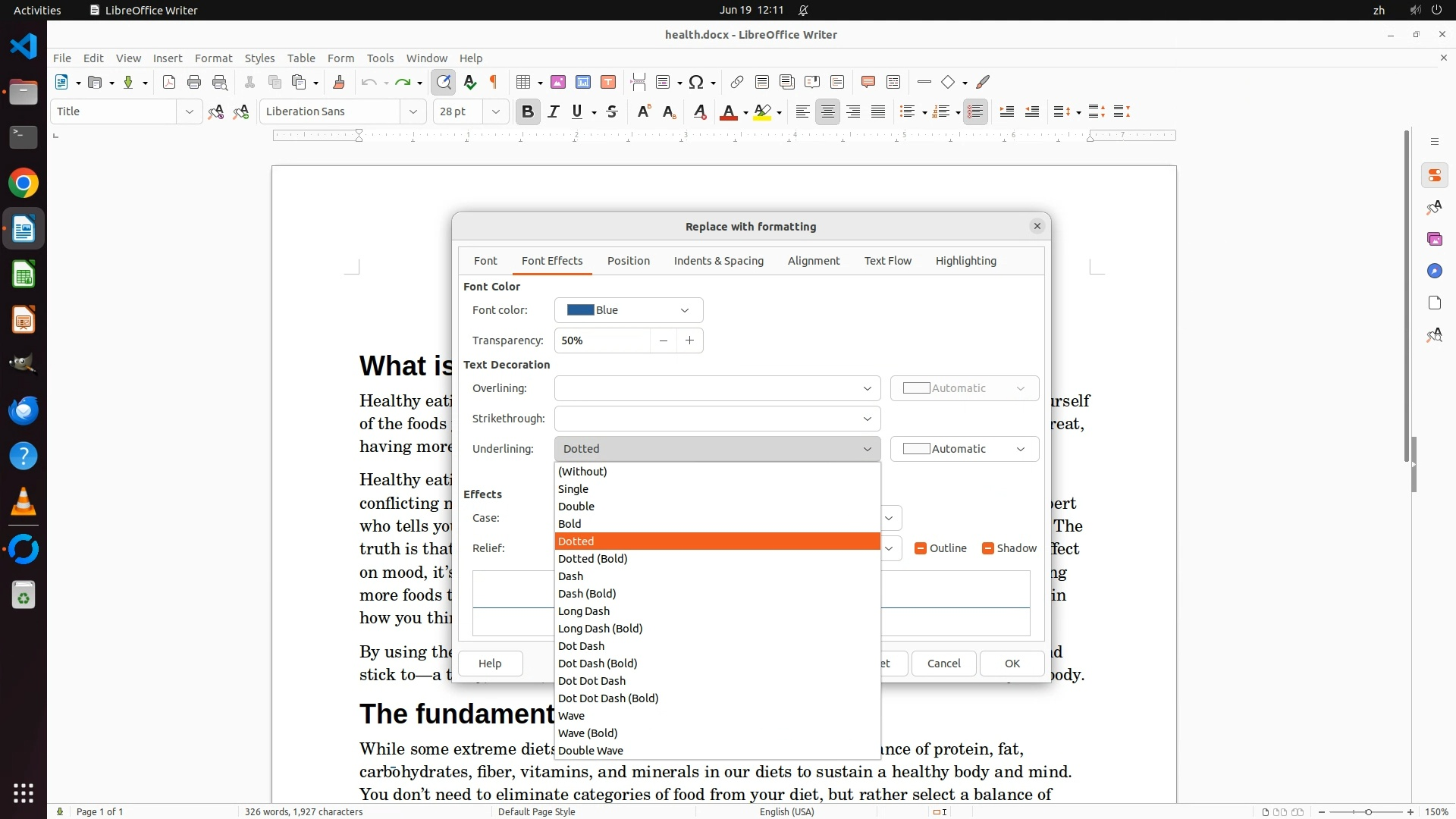The width and height of the screenshot is (1456, 819).
Task: Open the Font color Blue dropdown
Action: [x=629, y=310]
